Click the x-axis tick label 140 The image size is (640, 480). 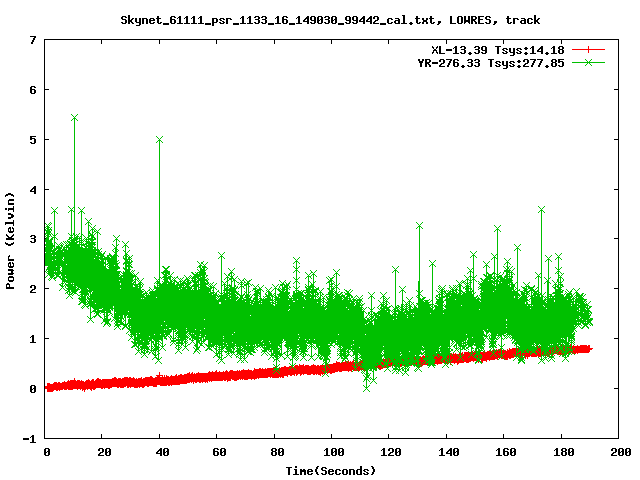tap(447, 452)
